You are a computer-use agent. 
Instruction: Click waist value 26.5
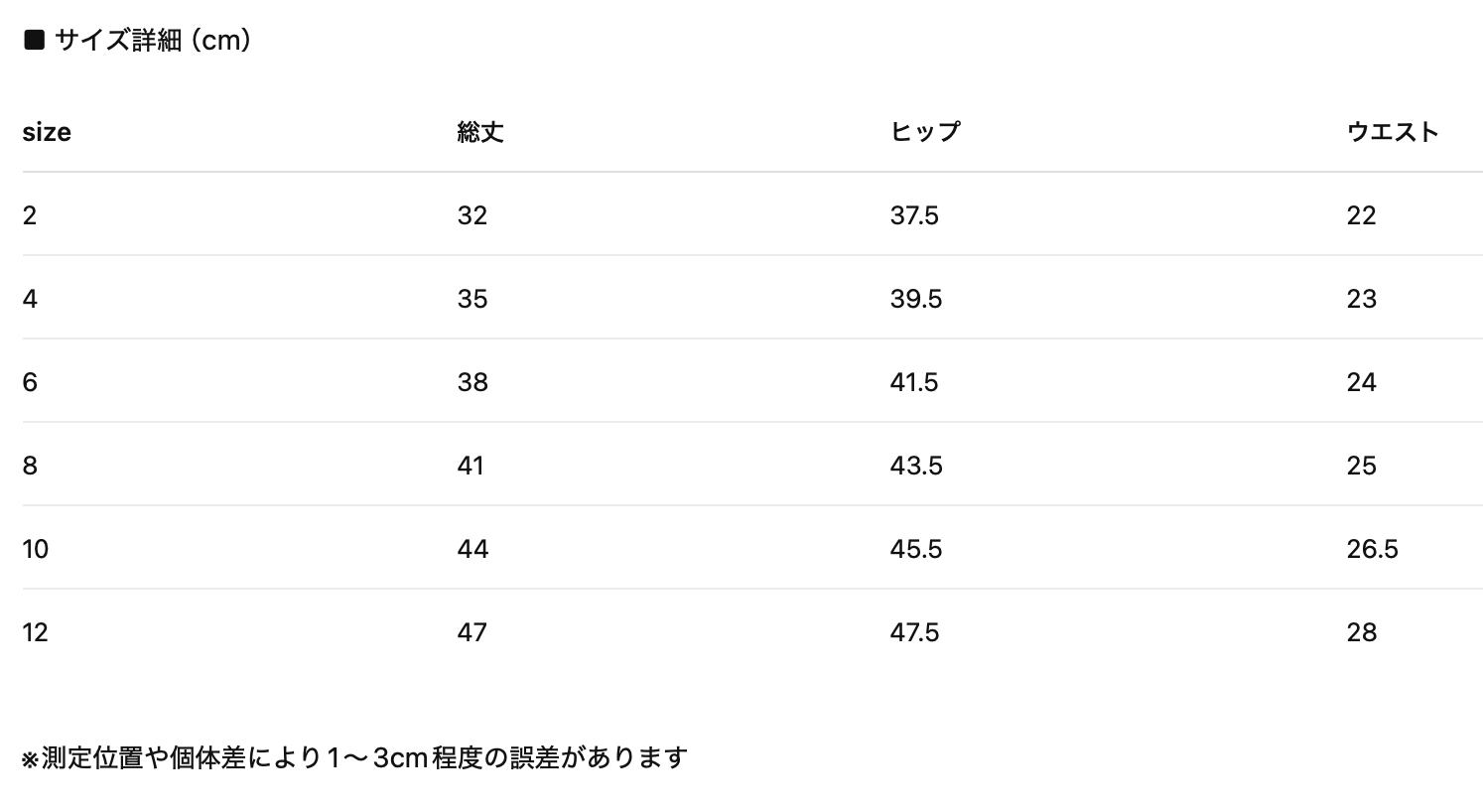(x=1372, y=549)
